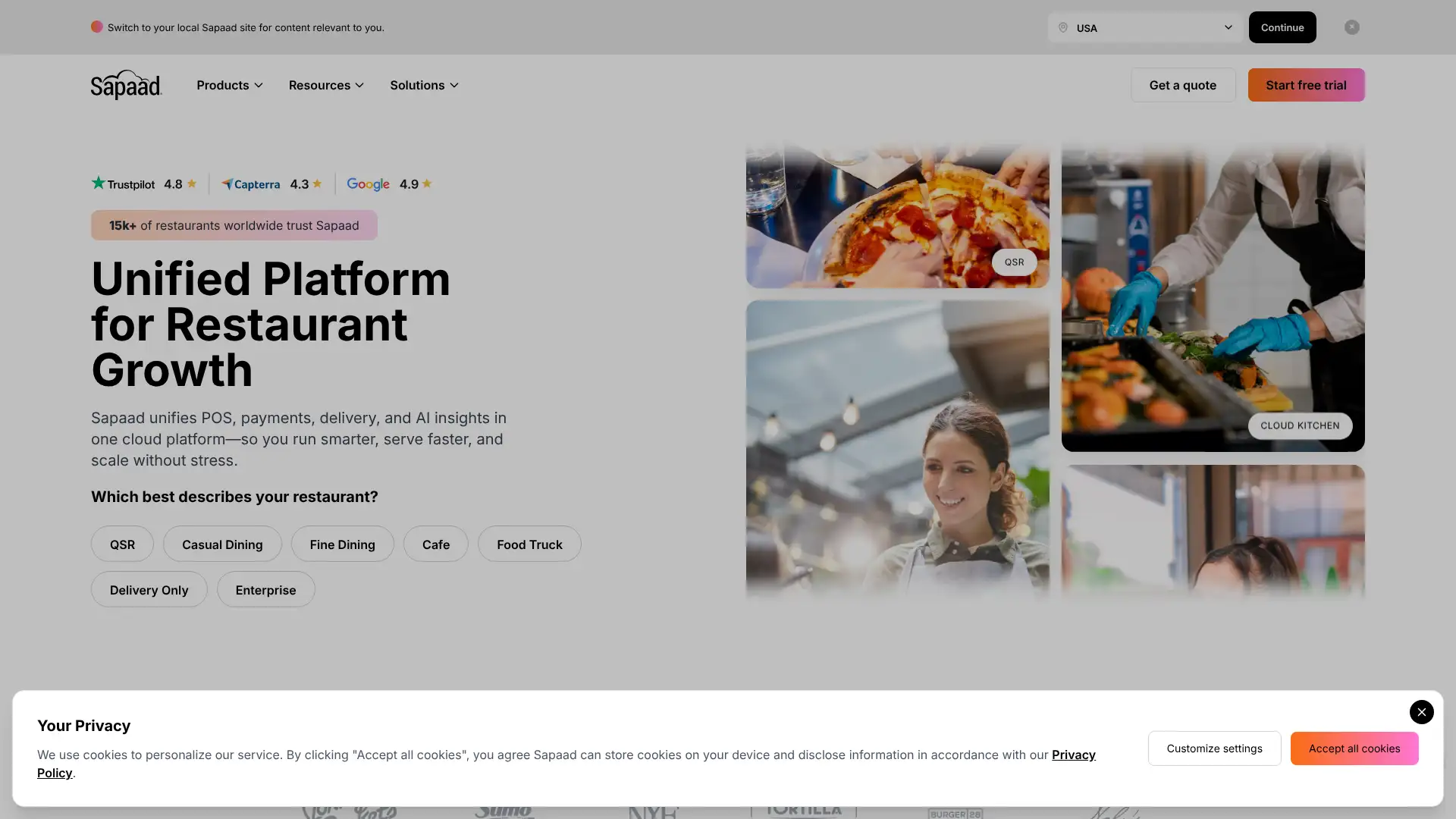Click the red dot icon in the banner
Screen dimensions: 1456x819
pos(97,27)
